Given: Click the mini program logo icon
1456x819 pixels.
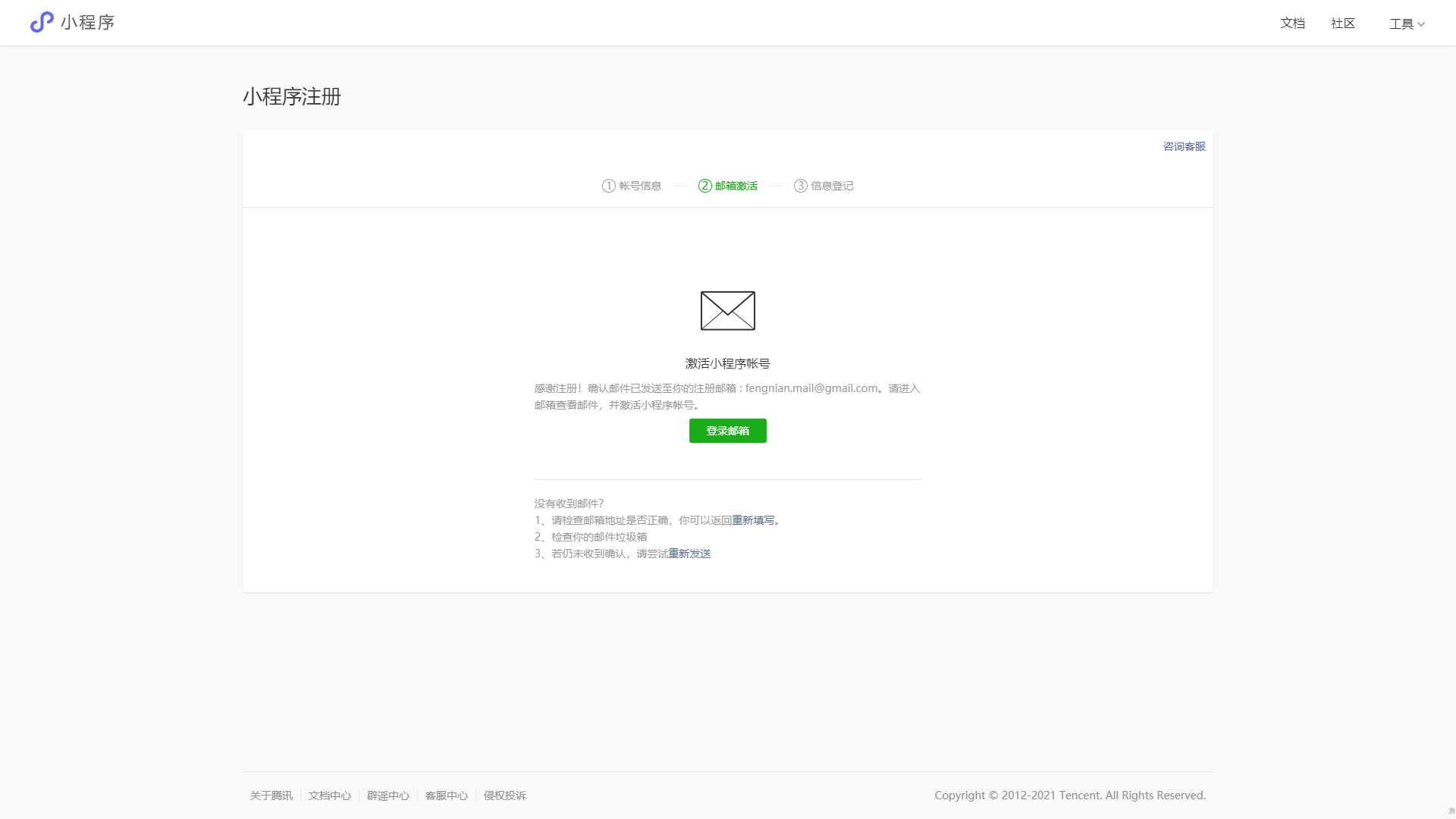Looking at the screenshot, I should [x=42, y=22].
